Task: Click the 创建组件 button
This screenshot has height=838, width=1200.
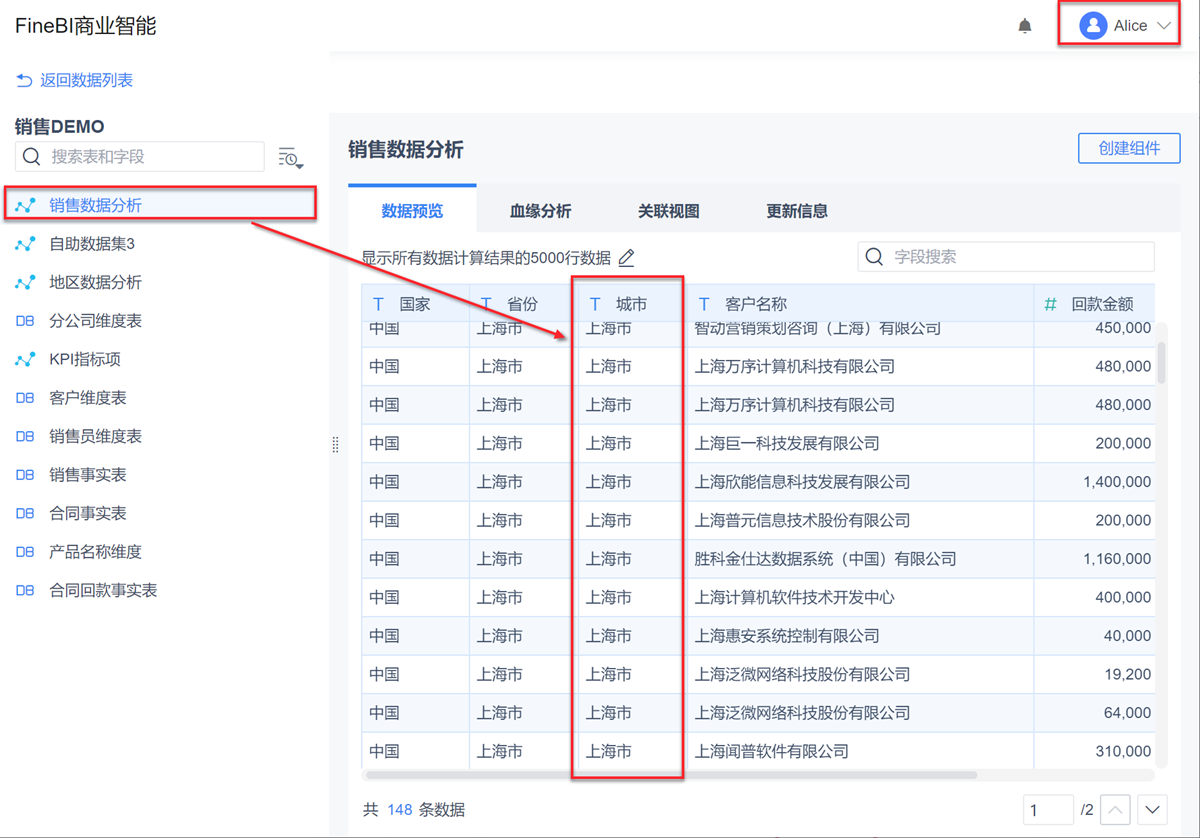Action: tap(1129, 148)
